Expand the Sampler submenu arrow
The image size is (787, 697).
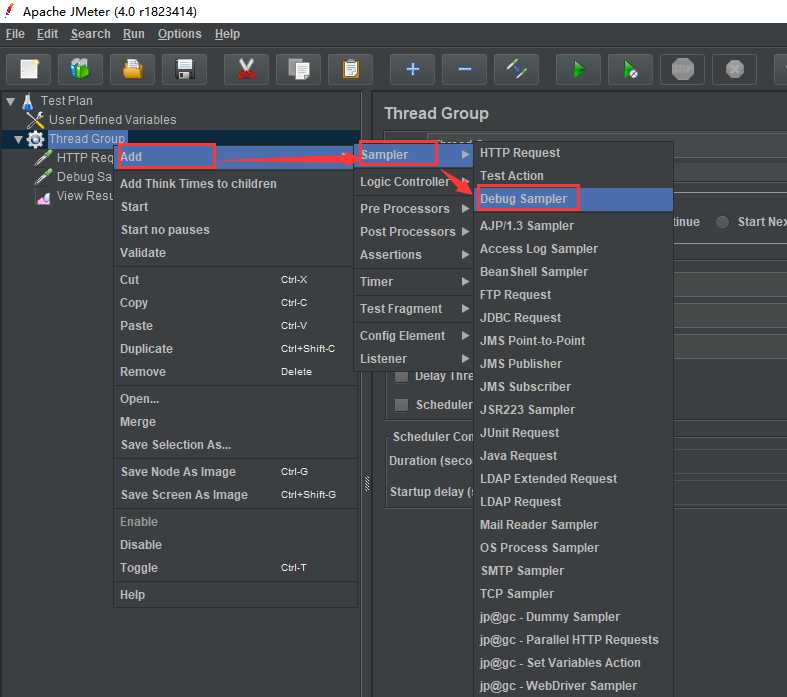(465, 155)
